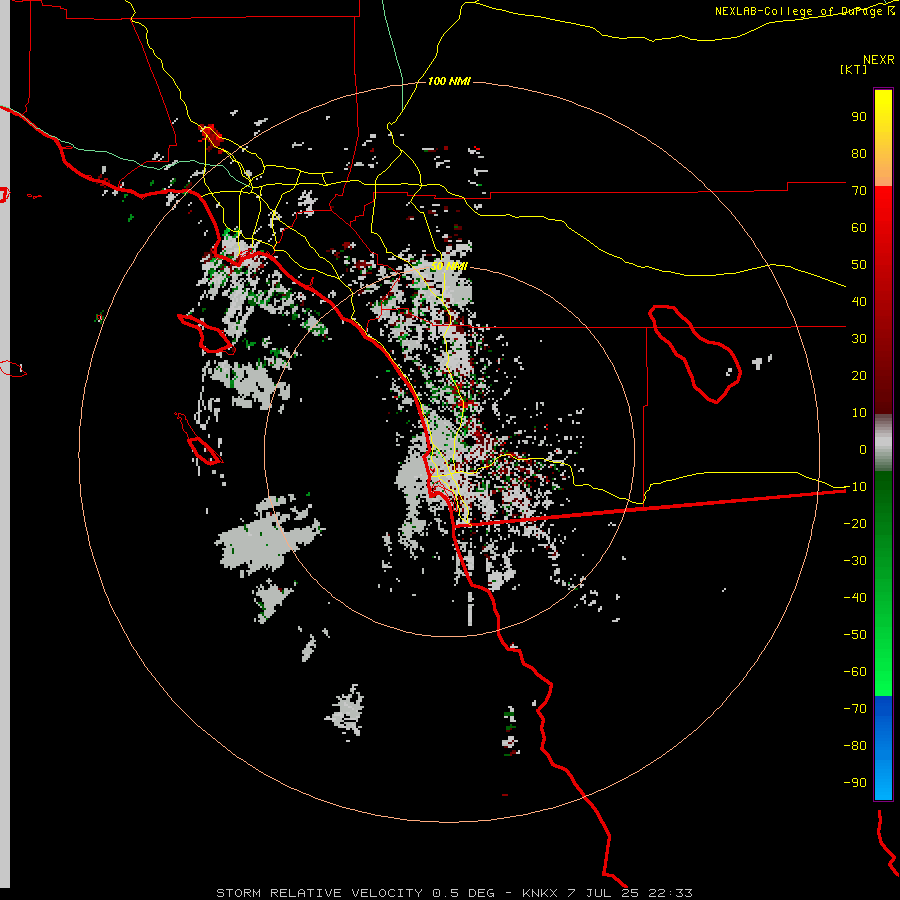900x900 pixels.
Task: Click the 50 NMI range ring label
Action: coord(449,266)
